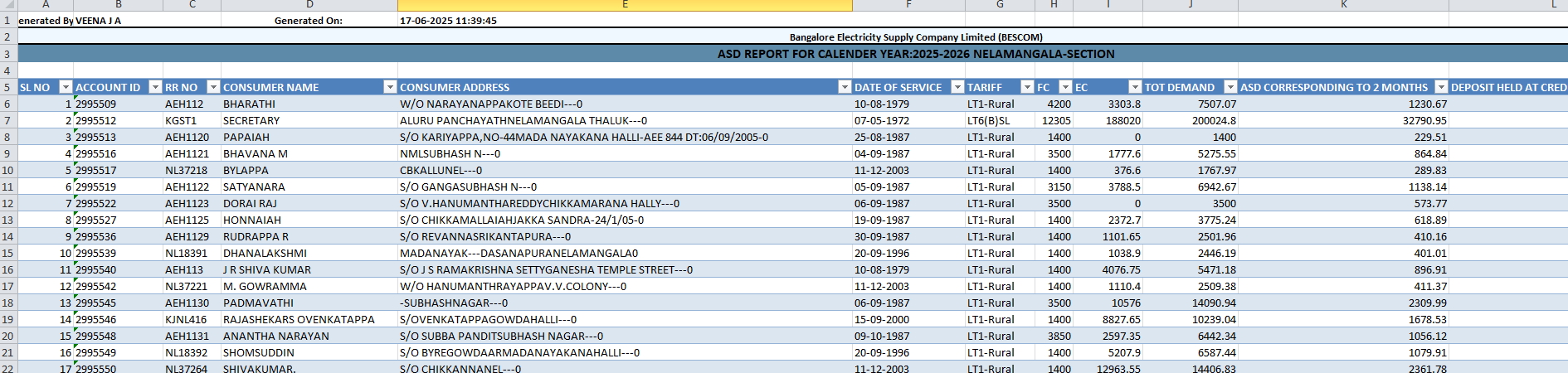Click total demand value 5471.18
The width and height of the screenshot is (1568, 373).
1217,269
